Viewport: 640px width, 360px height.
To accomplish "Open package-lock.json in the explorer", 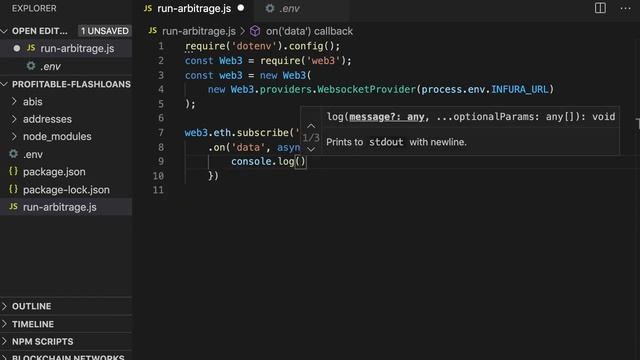I will (66, 190).
